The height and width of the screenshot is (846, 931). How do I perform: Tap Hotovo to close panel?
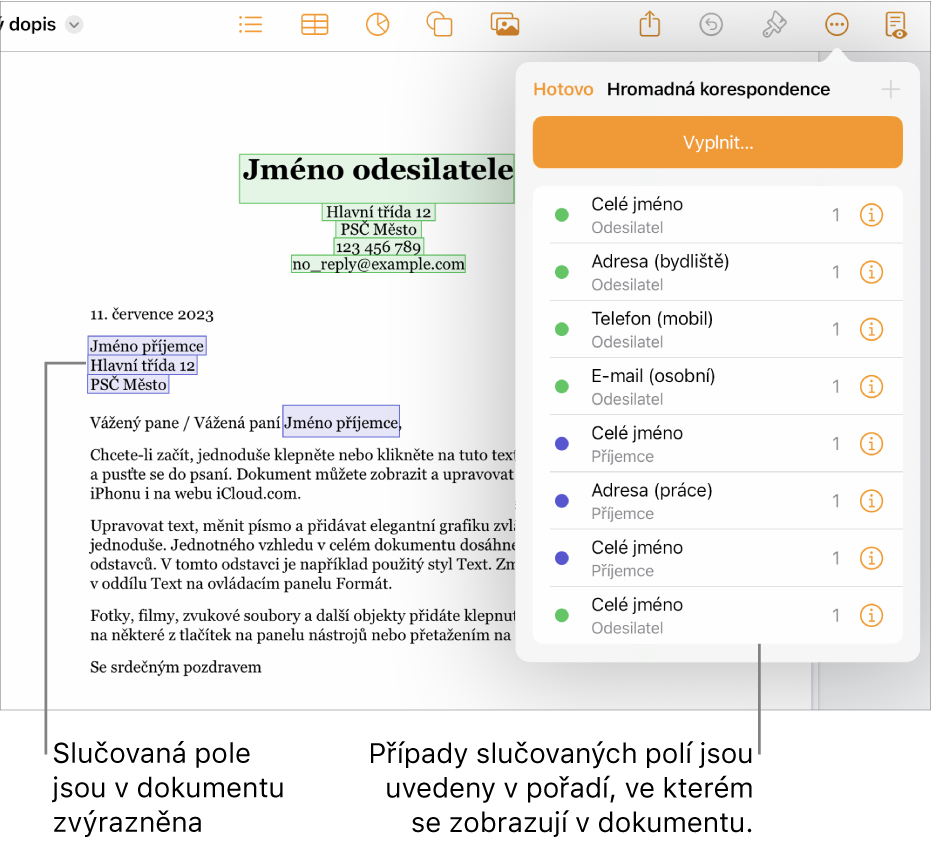click(563, 89)
